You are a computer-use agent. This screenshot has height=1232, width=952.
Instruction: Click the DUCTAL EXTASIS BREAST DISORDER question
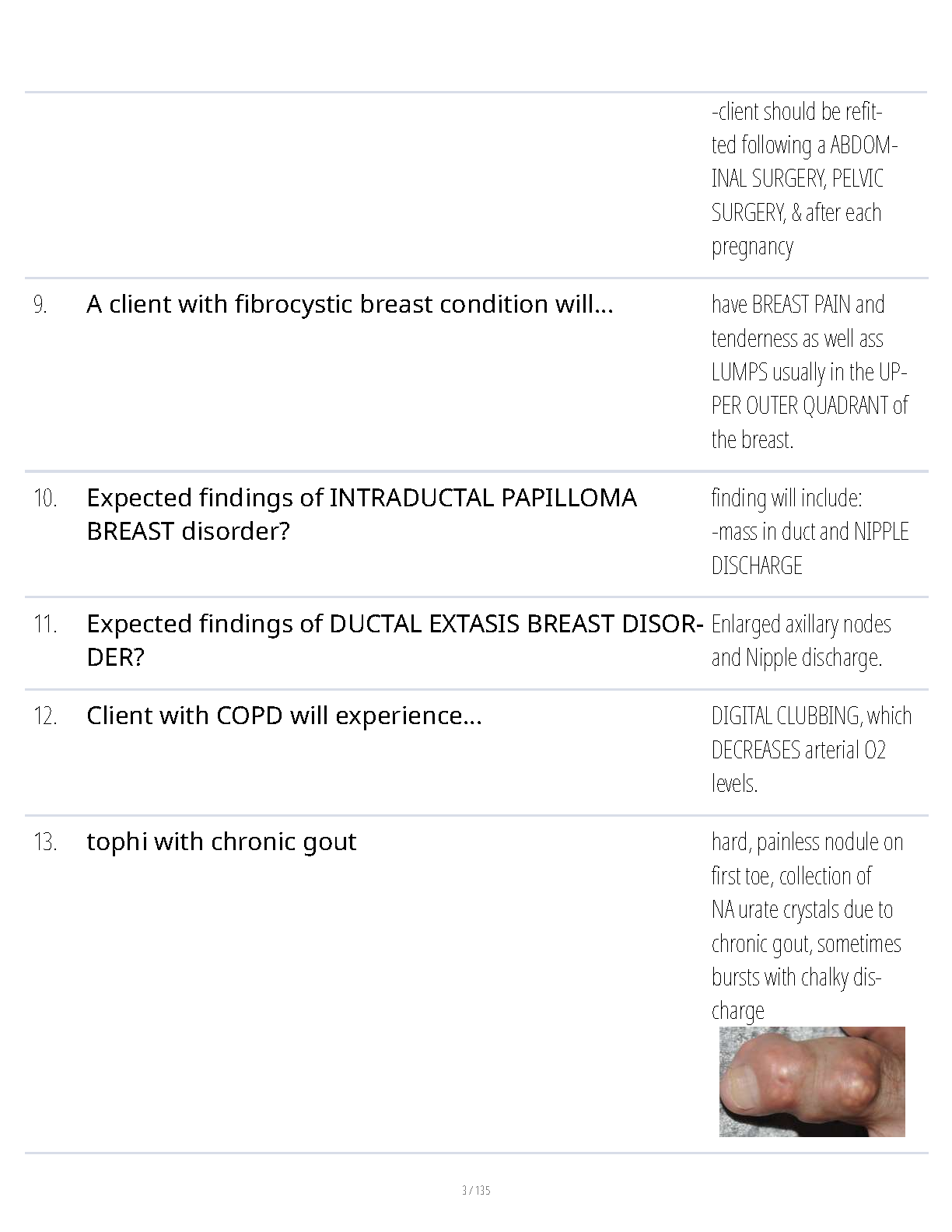tap(394, 640)
